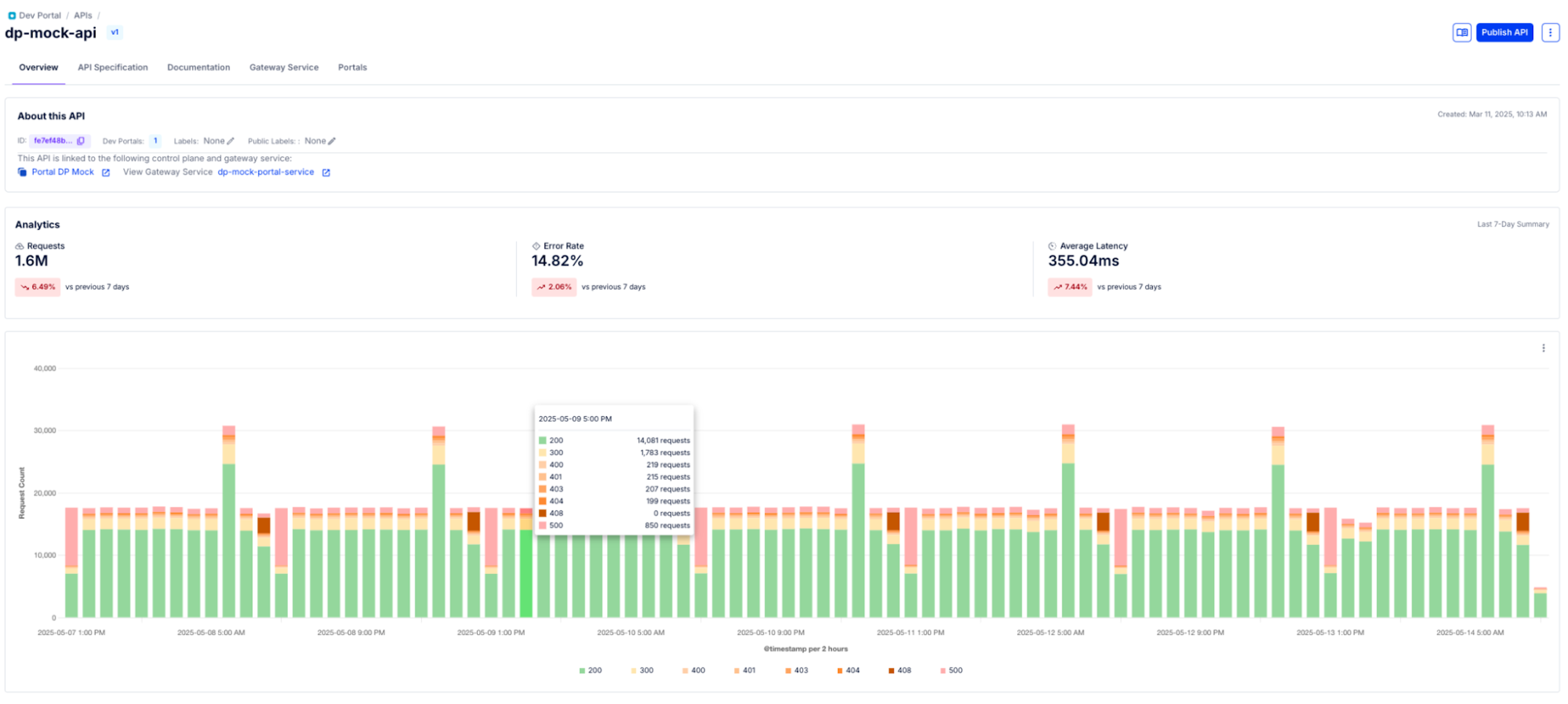Viewport: 1568px width, 704px height.
Task: Click the Dev Portals count badge
Action: (x=156, y=141)
